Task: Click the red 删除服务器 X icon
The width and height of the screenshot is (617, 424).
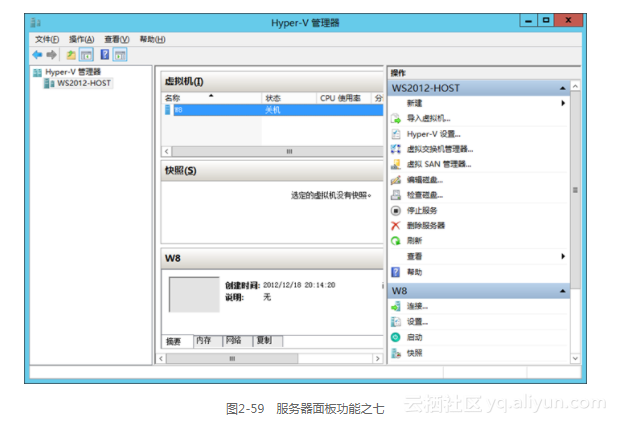Action: coord(395,225)
